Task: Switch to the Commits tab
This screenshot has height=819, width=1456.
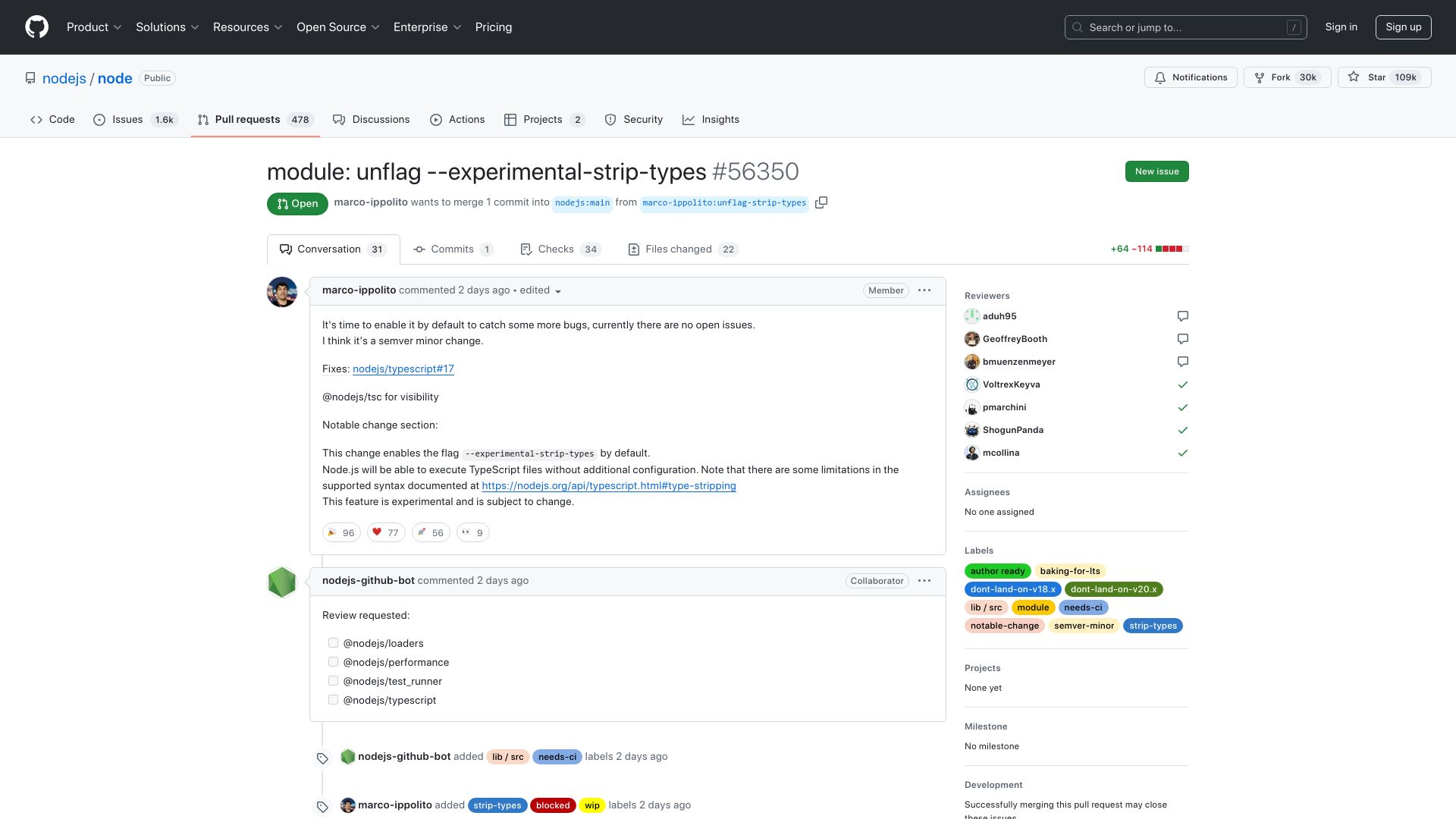Action: point(453,249)
